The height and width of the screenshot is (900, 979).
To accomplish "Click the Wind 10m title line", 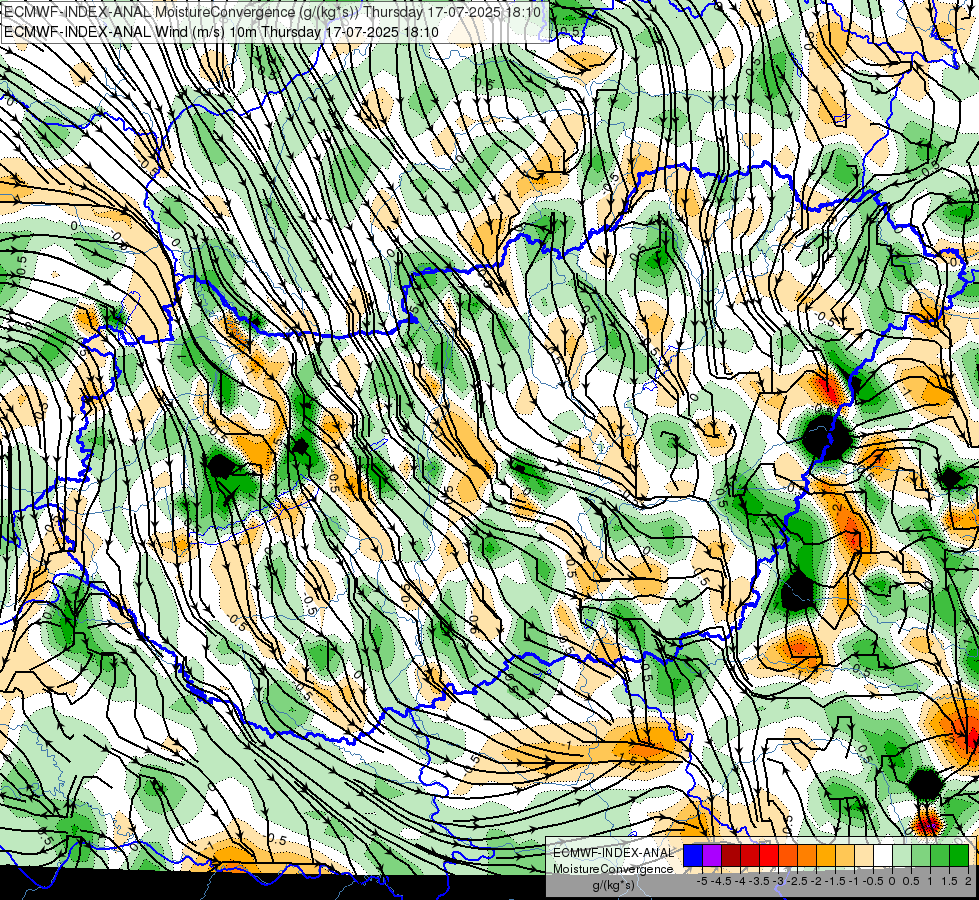I will click(x=220, y=32).
